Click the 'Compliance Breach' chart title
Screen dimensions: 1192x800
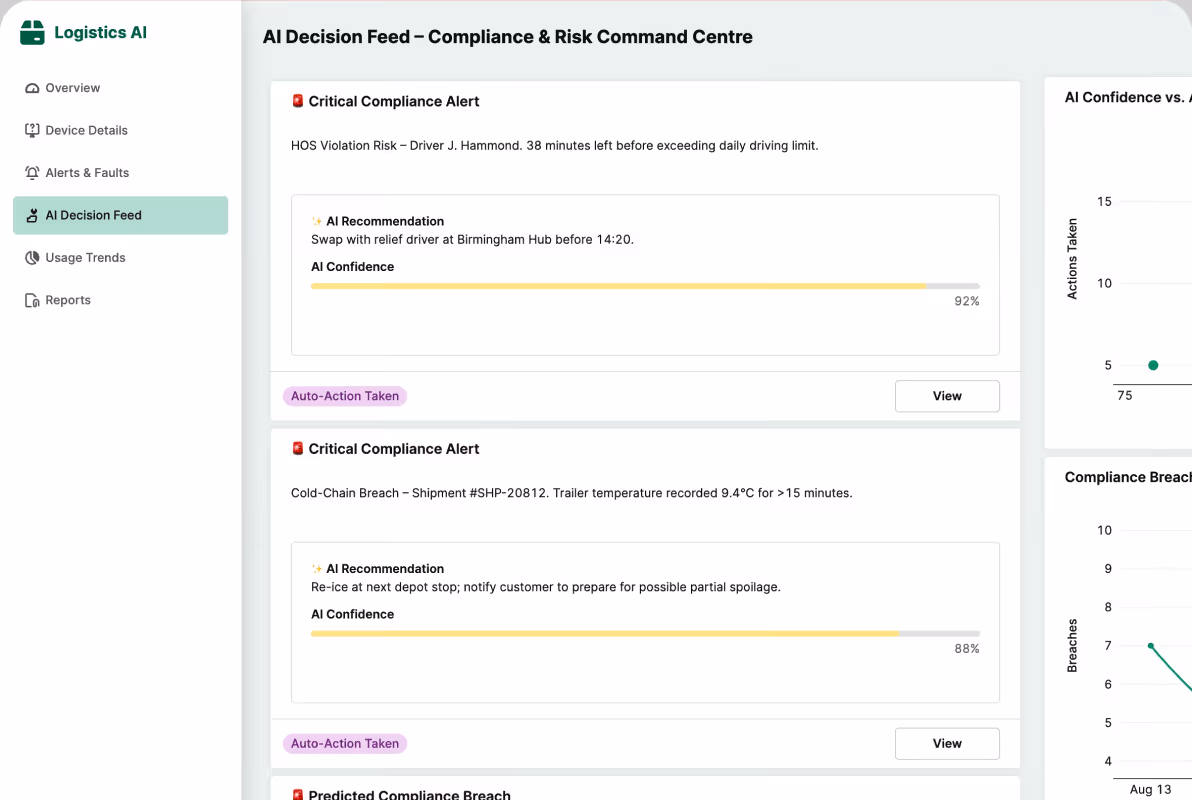click(1128, 477)
